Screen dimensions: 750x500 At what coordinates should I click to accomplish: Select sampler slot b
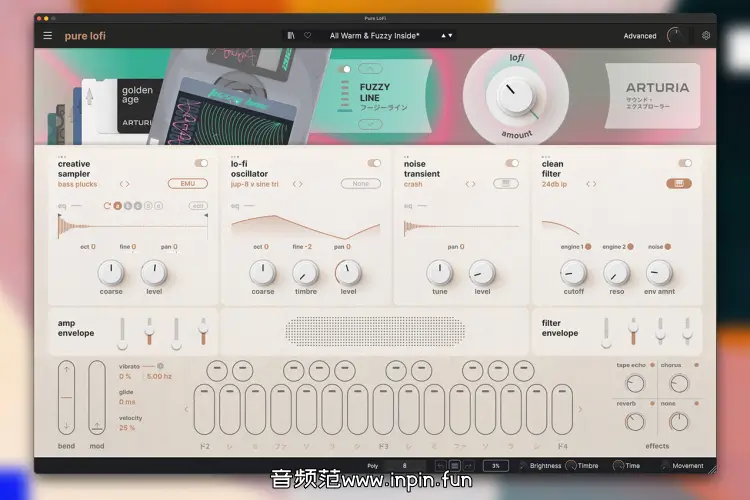click(x=128, y=206)
